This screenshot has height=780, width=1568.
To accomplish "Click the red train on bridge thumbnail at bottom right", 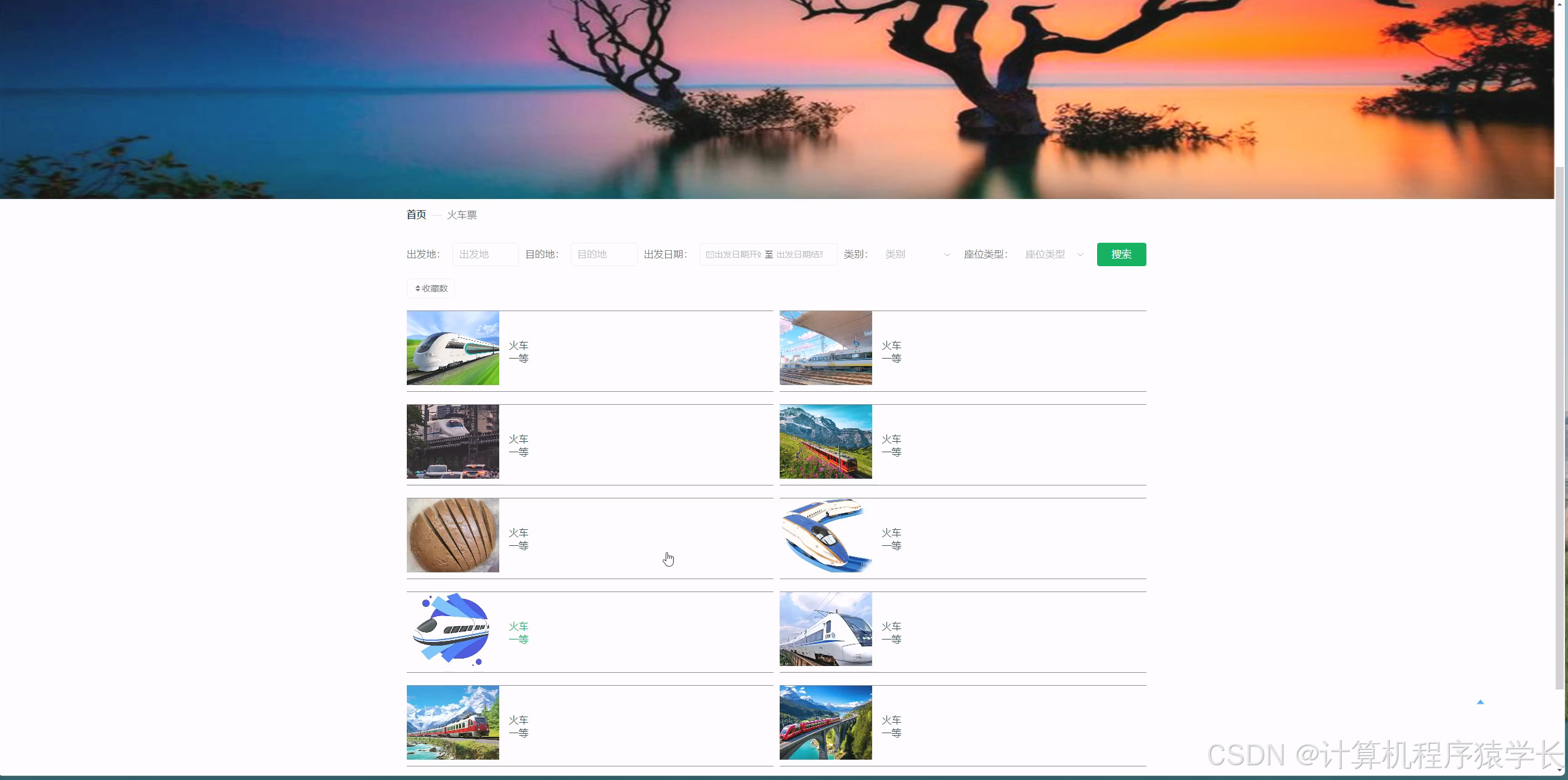I will click(825, 722).
